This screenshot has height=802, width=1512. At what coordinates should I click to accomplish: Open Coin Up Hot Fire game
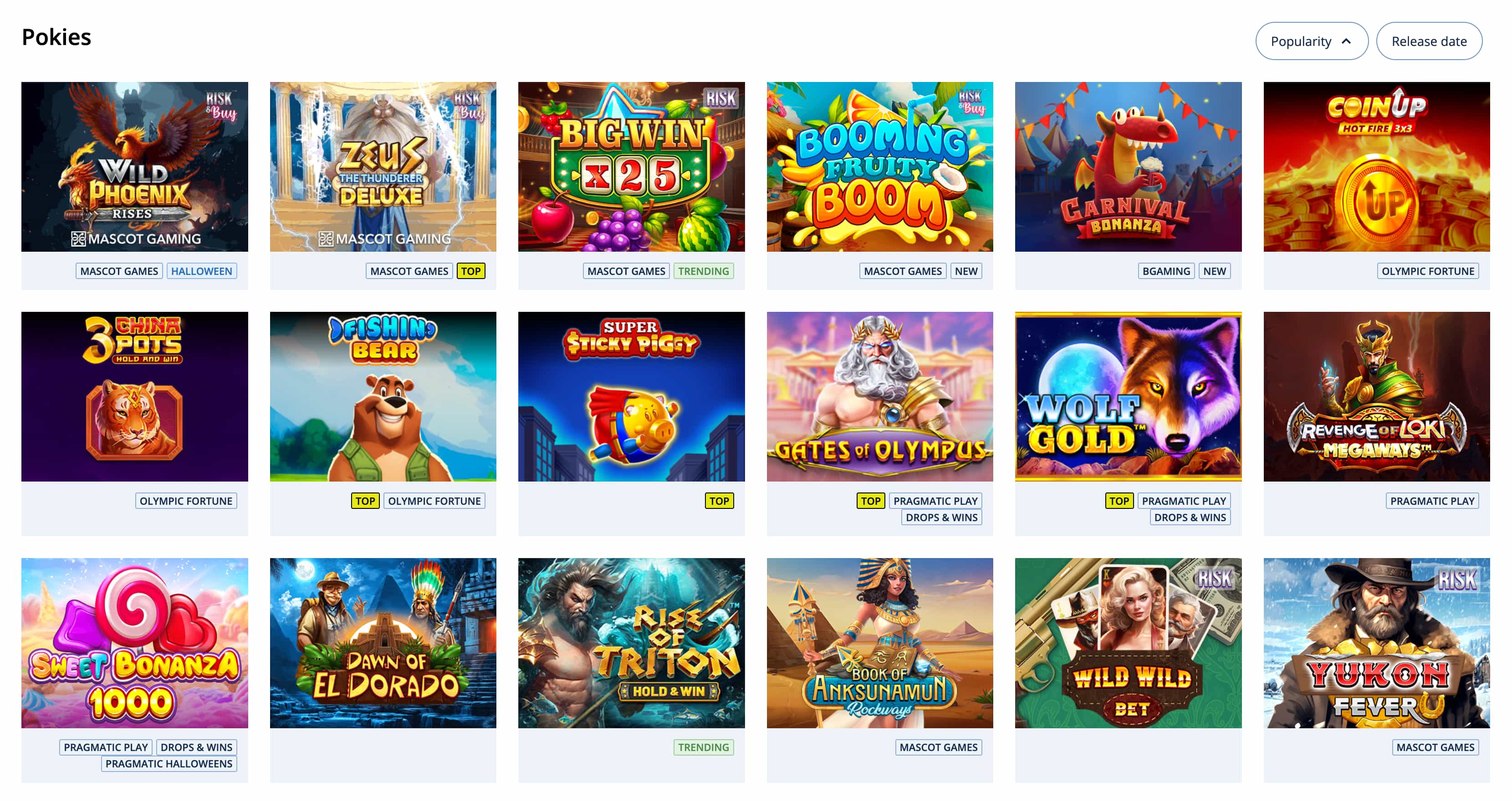pos(1376,167)
